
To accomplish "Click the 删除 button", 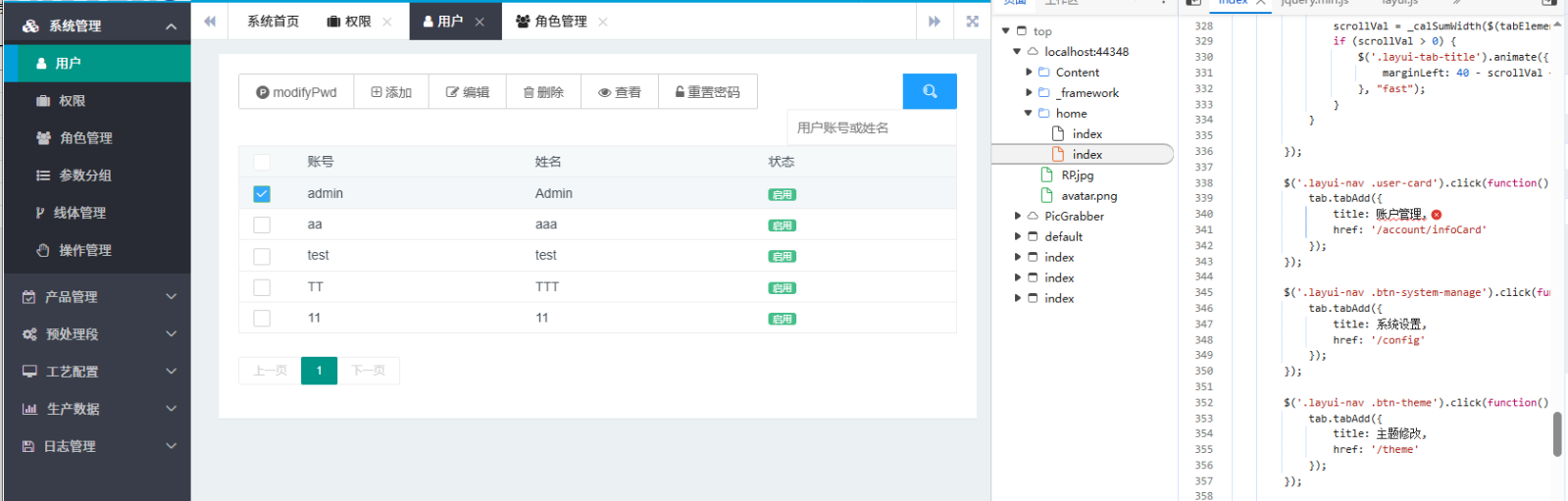I will pyautogui.click(x=543, y=92).
